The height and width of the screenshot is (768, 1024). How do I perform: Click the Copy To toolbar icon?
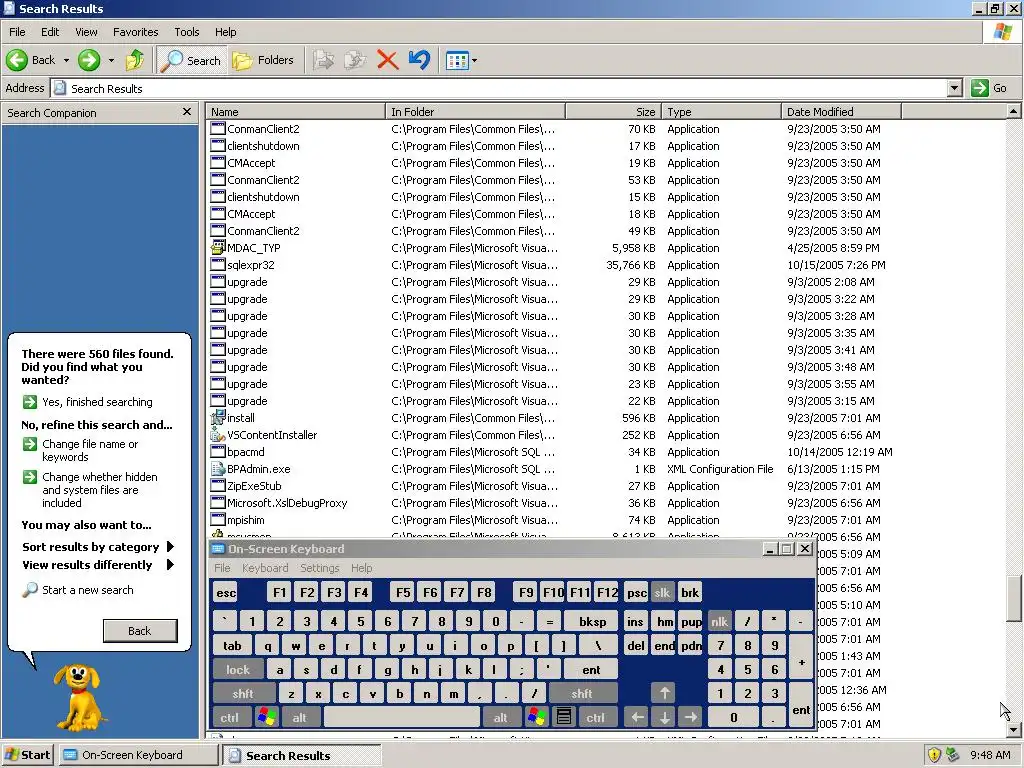[x=355, y=60]
